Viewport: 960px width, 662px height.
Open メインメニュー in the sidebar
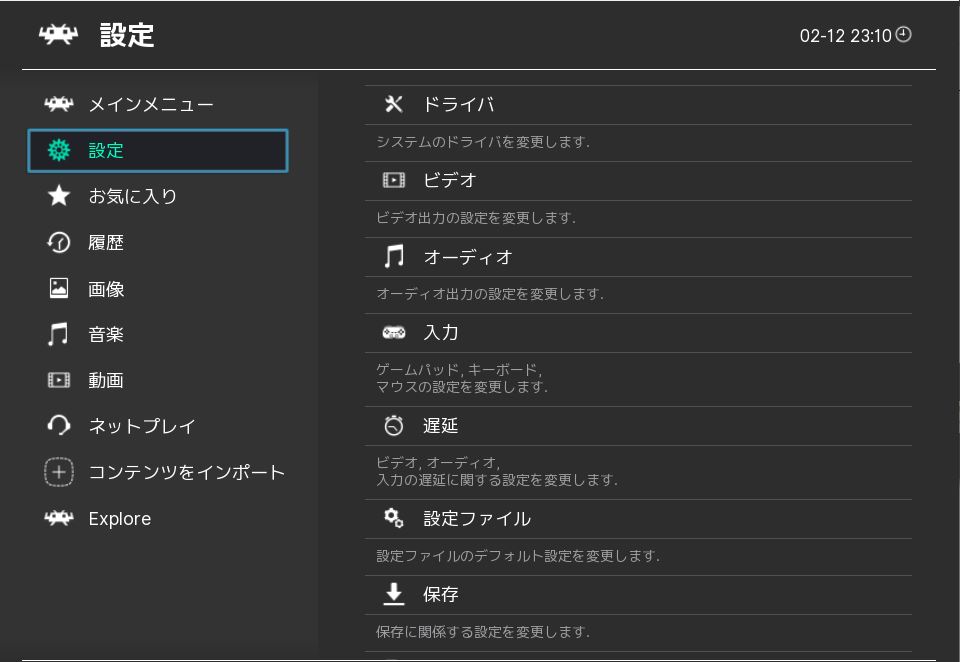coord(150,105)
